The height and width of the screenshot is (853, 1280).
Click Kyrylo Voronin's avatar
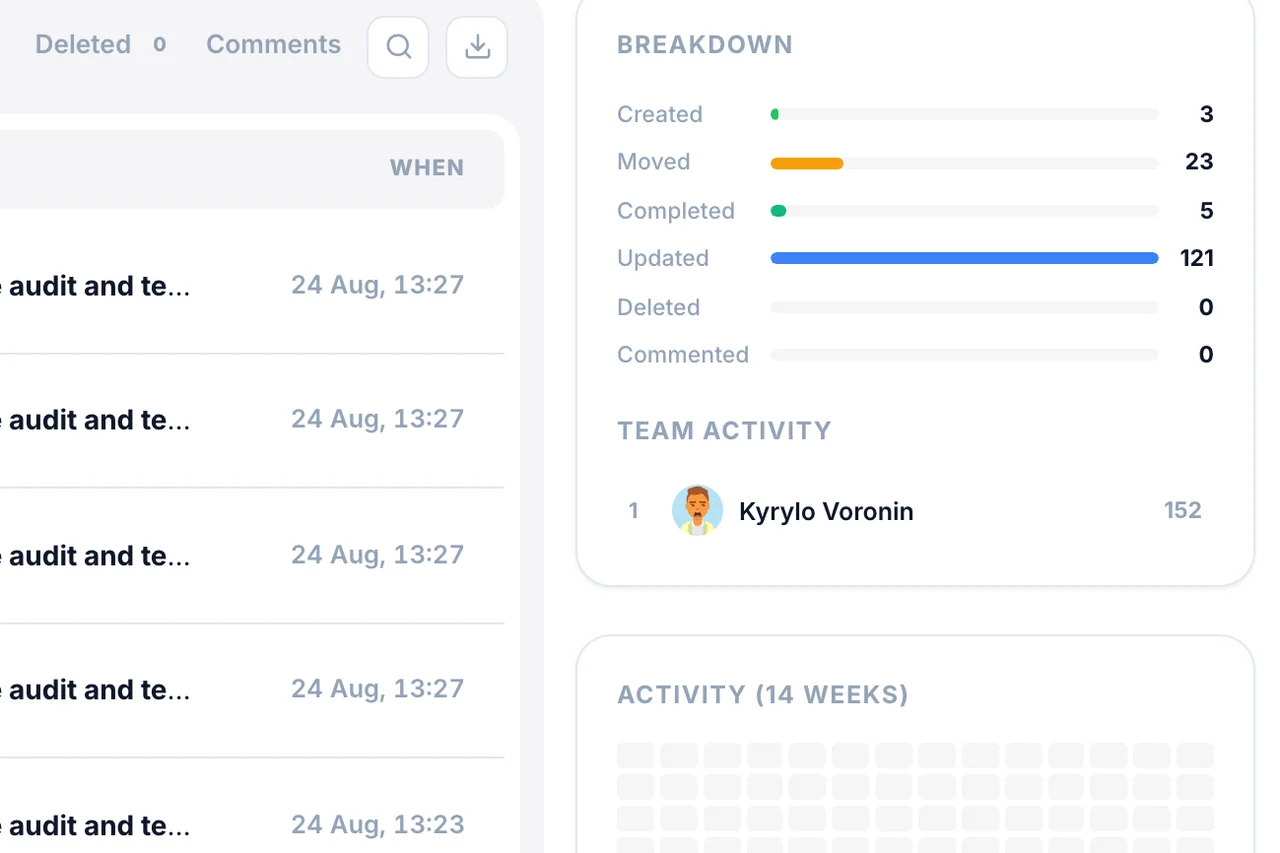697,511
